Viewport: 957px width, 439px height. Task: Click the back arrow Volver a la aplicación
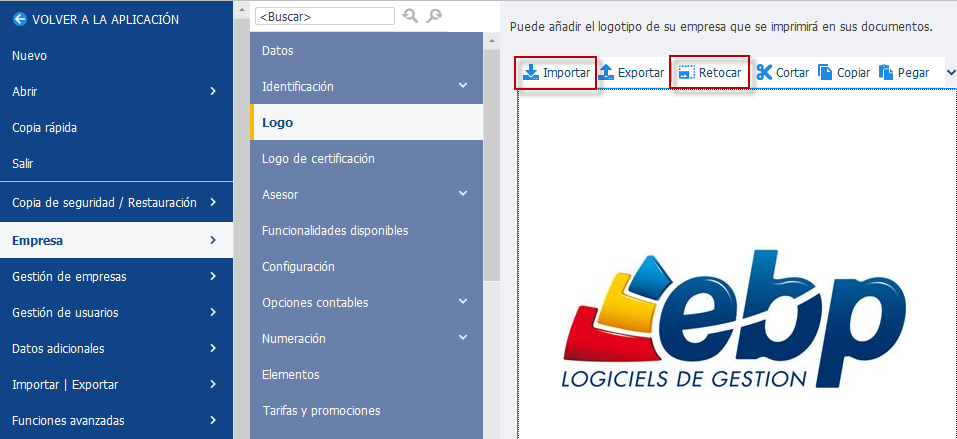(x=20, y=20)
